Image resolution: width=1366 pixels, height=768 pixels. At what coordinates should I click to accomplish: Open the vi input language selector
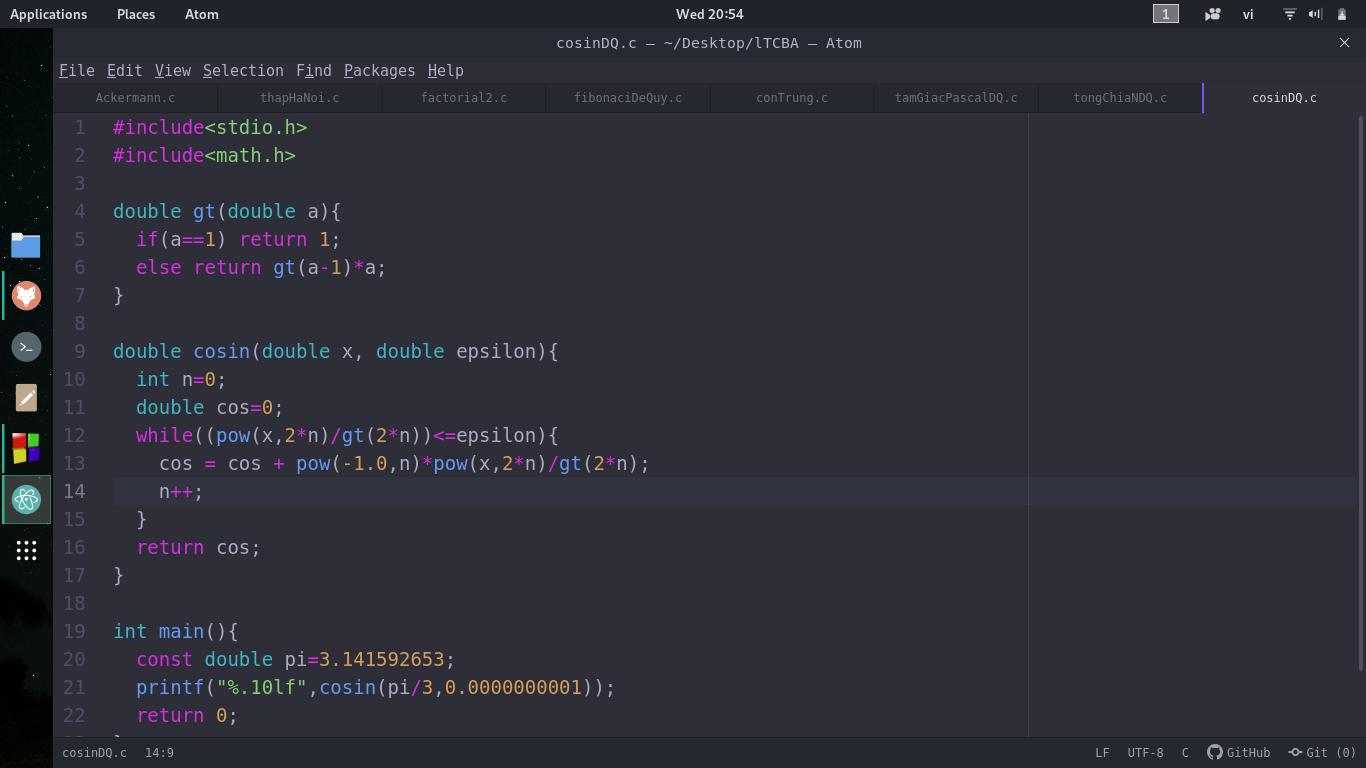[x=1248, y=14]
